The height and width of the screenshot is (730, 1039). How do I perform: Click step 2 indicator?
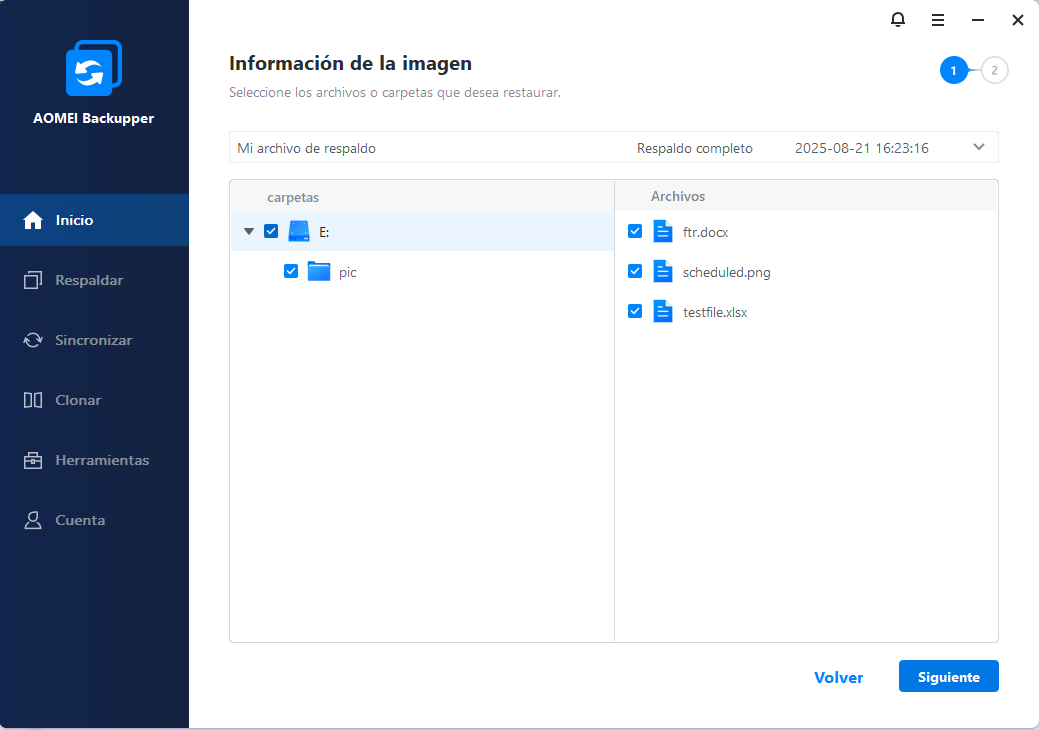click(993, 70)
